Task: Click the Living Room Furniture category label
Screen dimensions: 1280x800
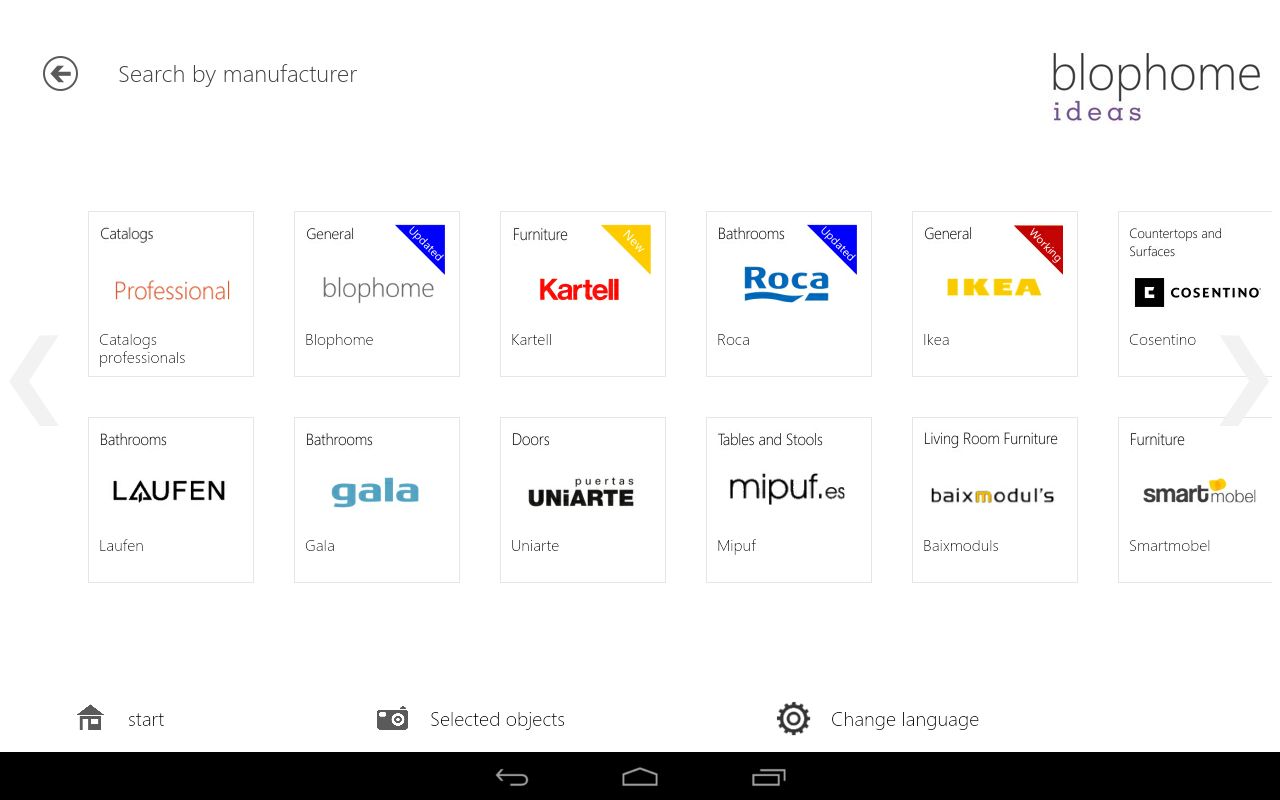Action: (990, 439)
